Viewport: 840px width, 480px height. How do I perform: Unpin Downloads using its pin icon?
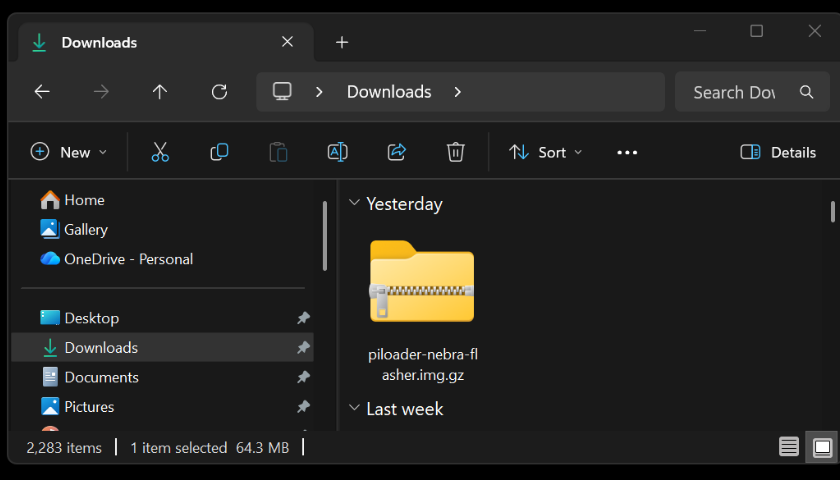[x=303, y=347]
